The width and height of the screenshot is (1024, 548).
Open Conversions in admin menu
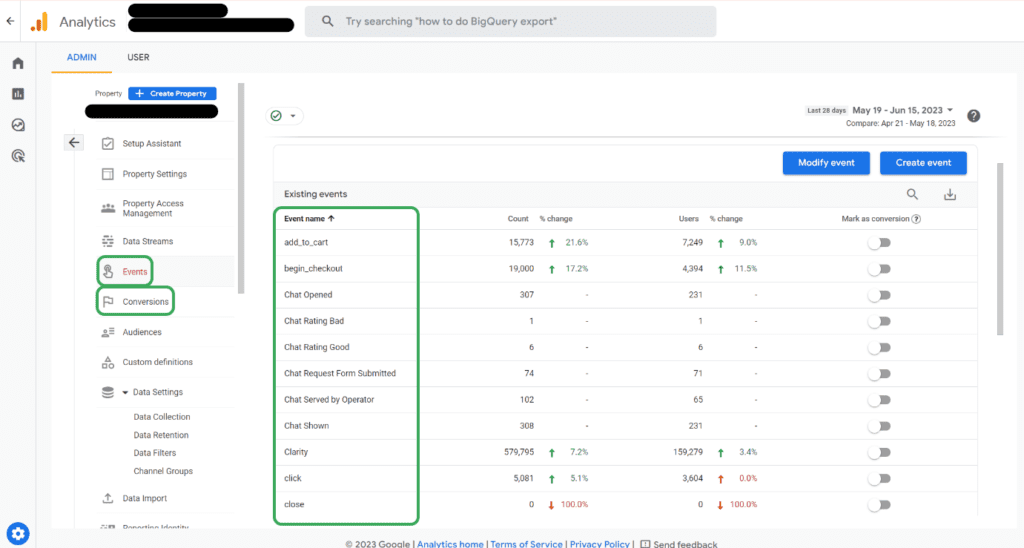(x=145, y=302)
